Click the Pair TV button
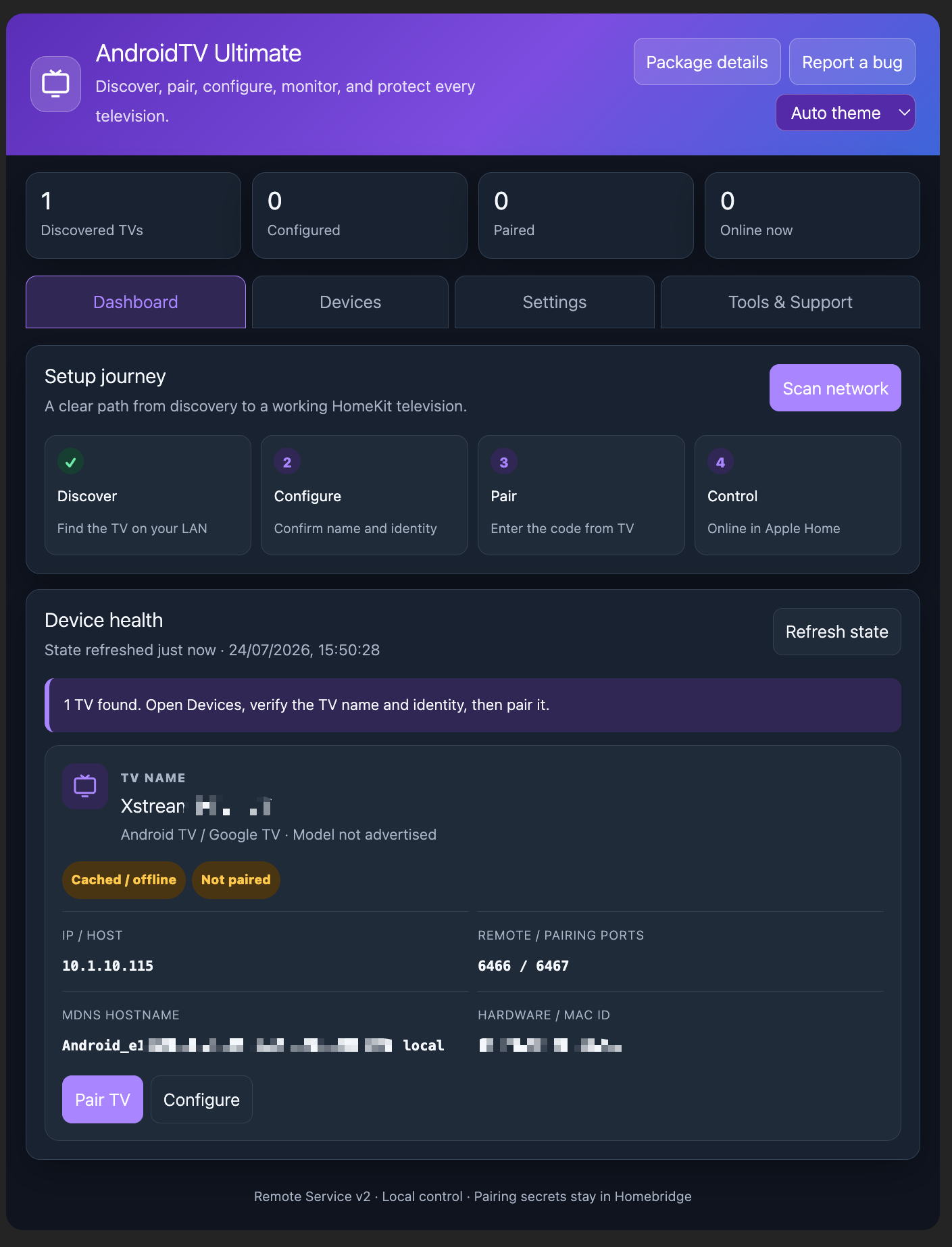 tap(103, 1100)
